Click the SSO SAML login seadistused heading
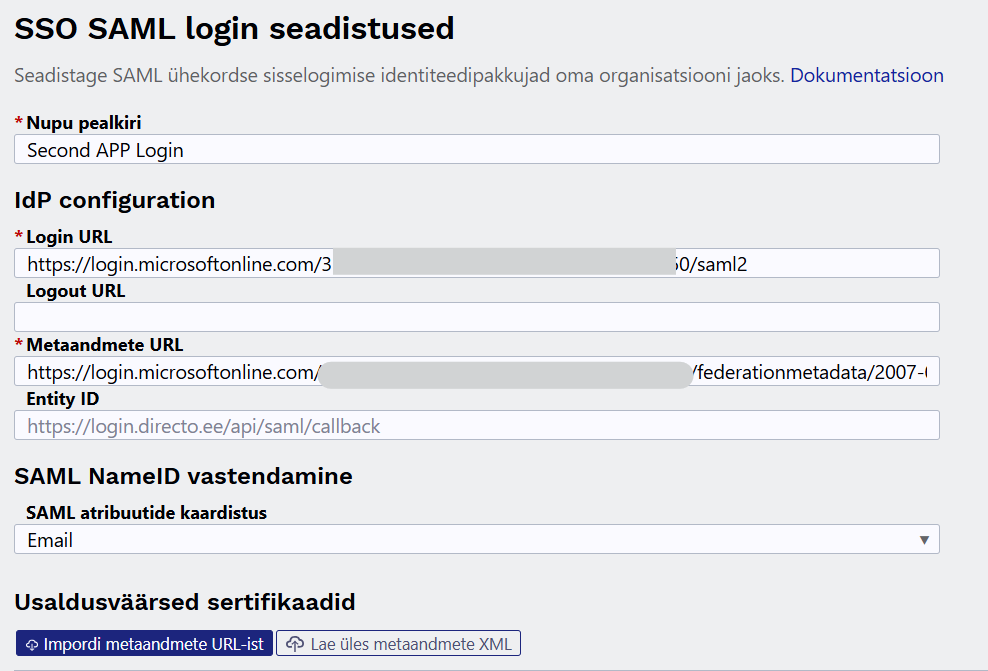This screenshot has height=671, width=988. click(x=234, y=29)
